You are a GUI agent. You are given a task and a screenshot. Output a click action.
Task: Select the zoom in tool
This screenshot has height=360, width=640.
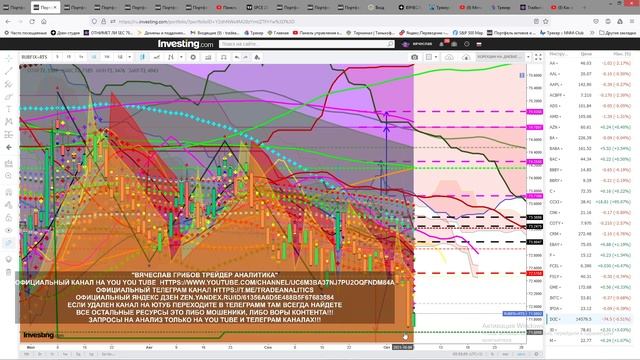click(x=9, y=176)
